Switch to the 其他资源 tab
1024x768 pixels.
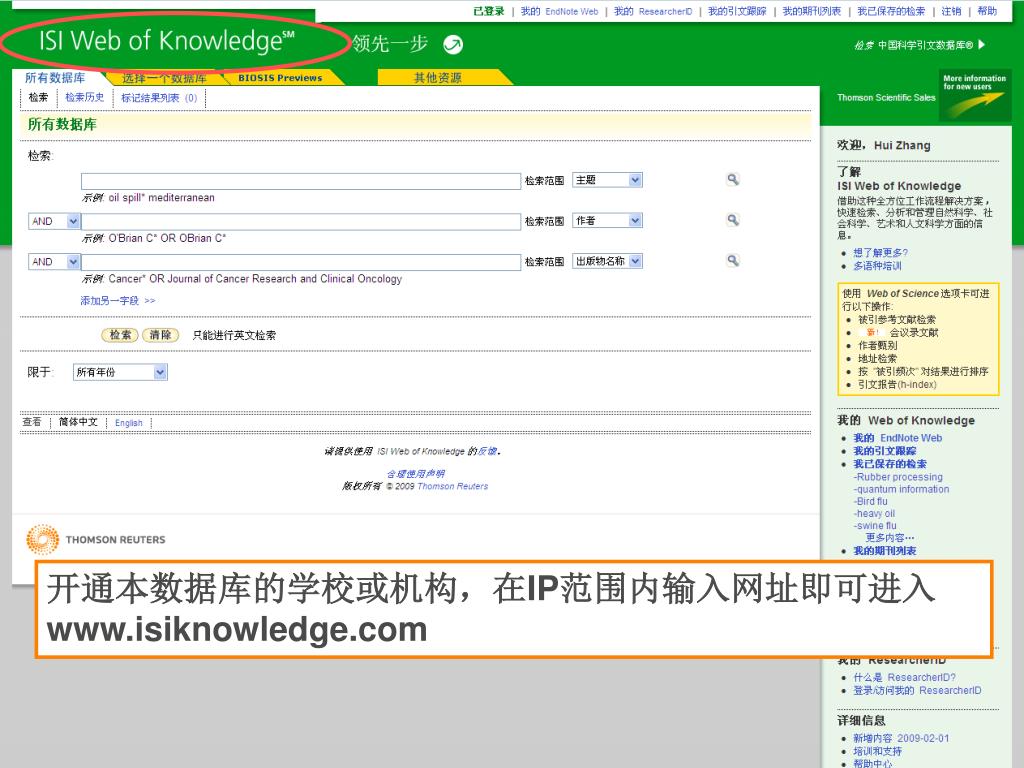coord(438,78)
